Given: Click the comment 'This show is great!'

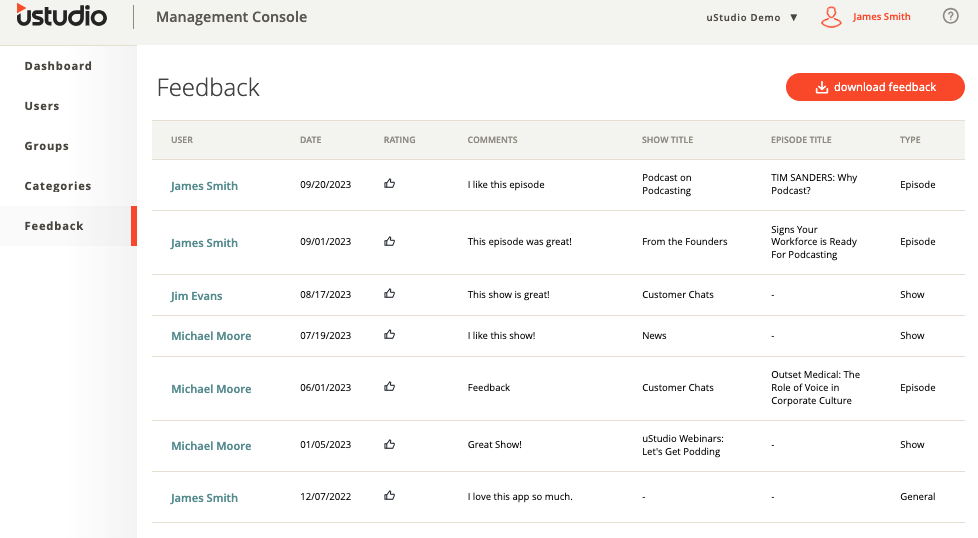Looking at the screenshot, I should click(508, 295).
